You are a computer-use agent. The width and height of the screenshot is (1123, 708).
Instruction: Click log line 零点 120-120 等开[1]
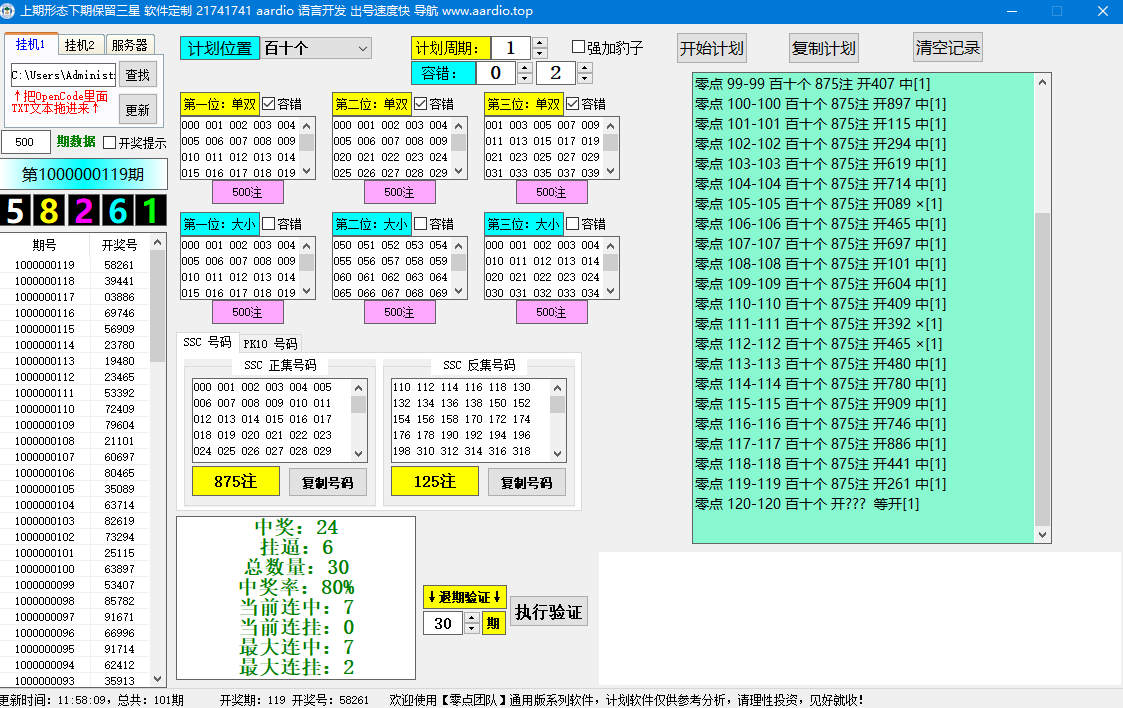tap(807, 505)
